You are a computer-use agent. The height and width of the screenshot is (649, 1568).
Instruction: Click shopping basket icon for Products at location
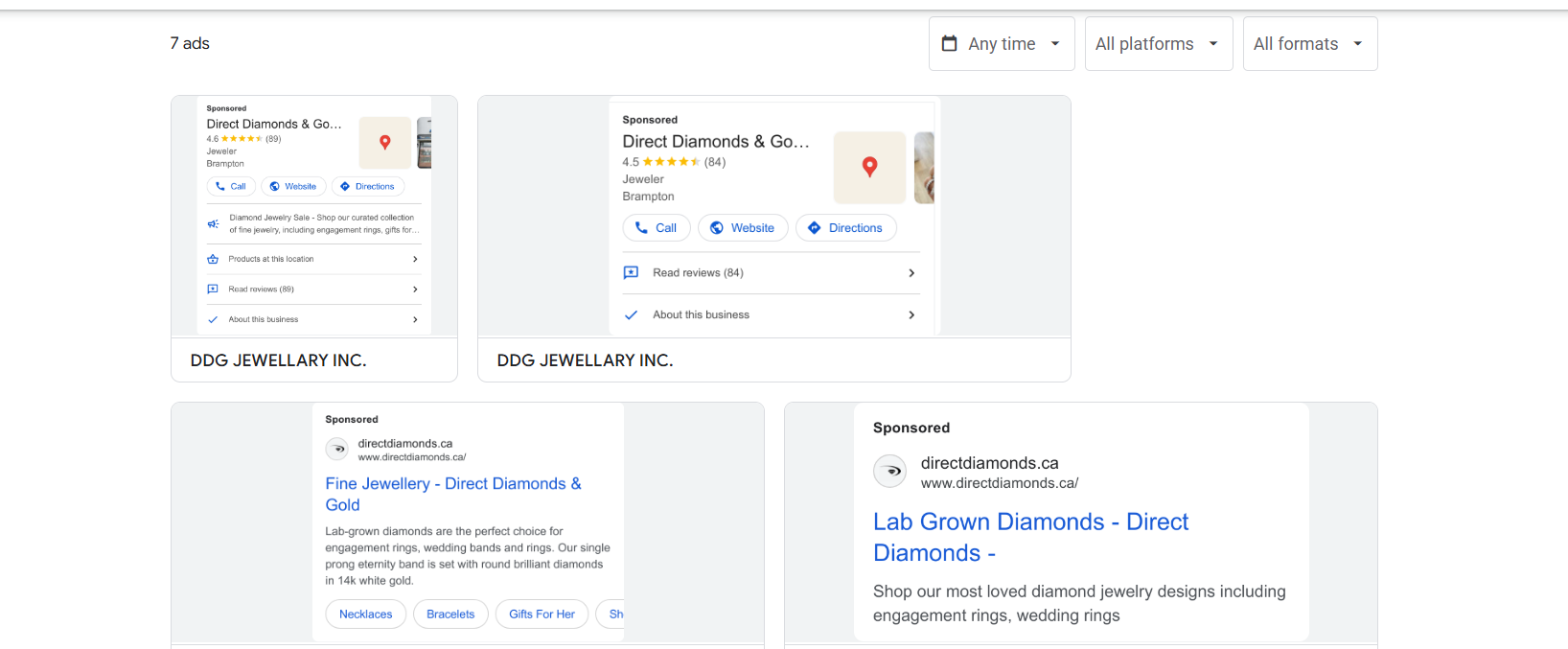click(x=213, y=259)
